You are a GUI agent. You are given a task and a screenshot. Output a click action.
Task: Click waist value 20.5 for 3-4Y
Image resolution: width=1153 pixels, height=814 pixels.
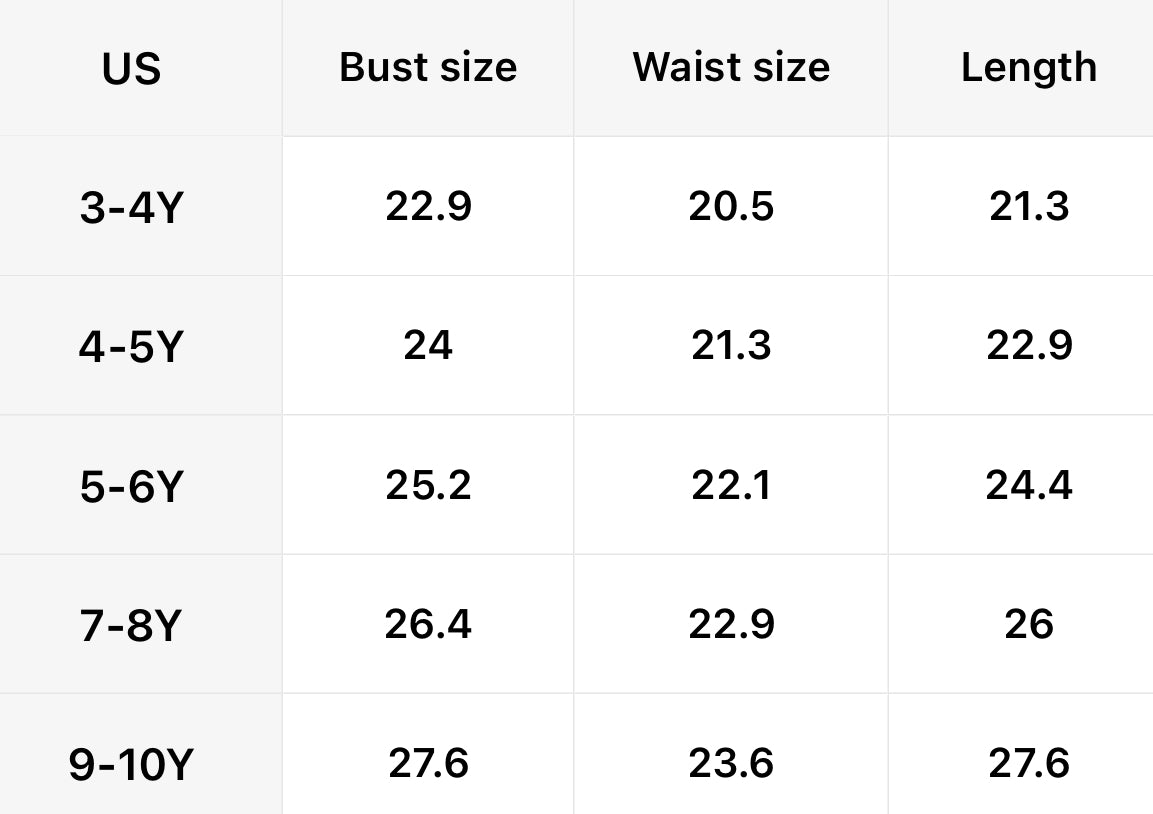(x=731, y=207)
